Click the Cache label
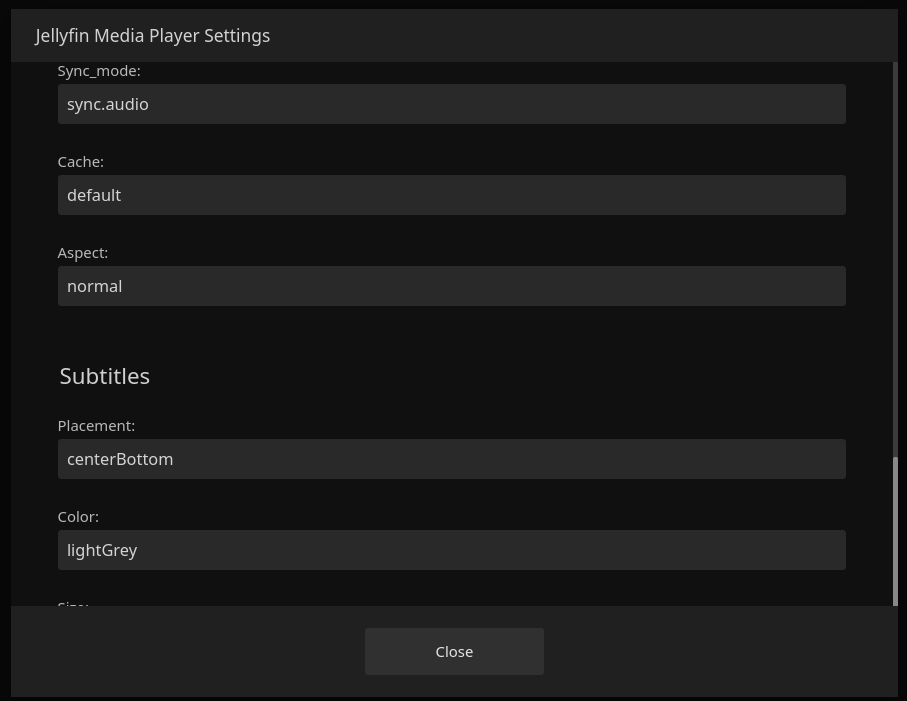Viewport: 907px width, 701px height. coord(80,161)
